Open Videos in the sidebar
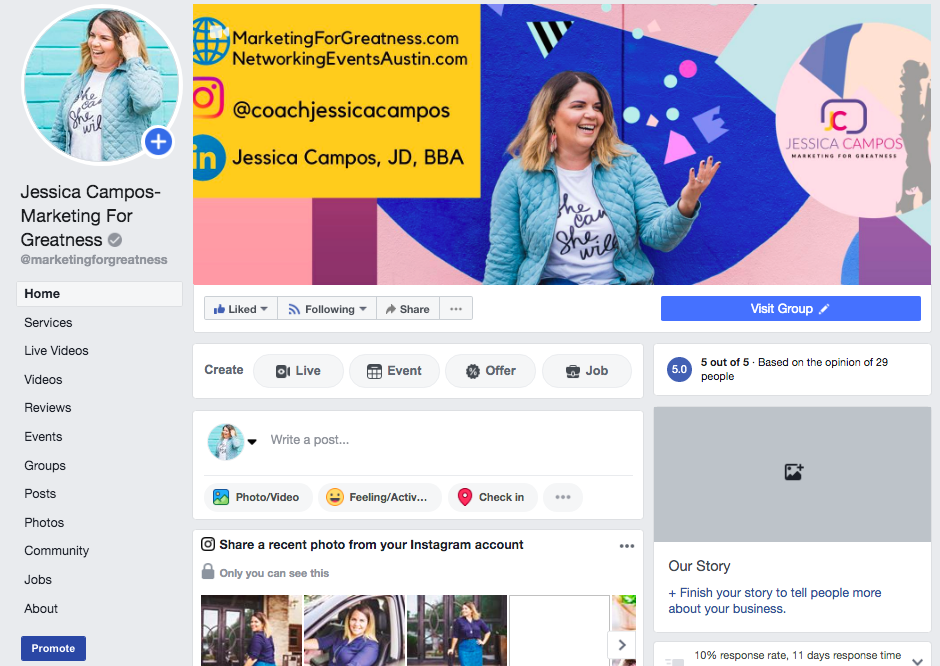Image resolution: width=940 pixels, height=666 pixels. point(43,379)
